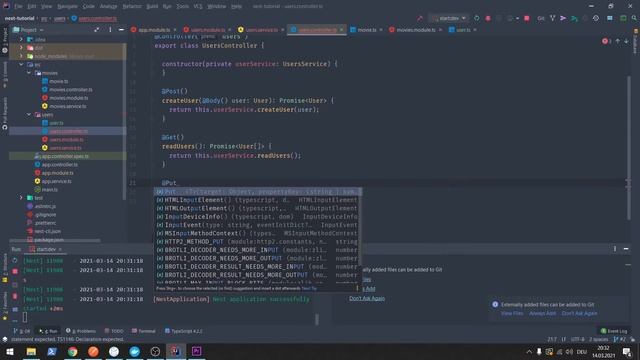
Task: Click the red error indicator in editor
Action: (606, 41)
